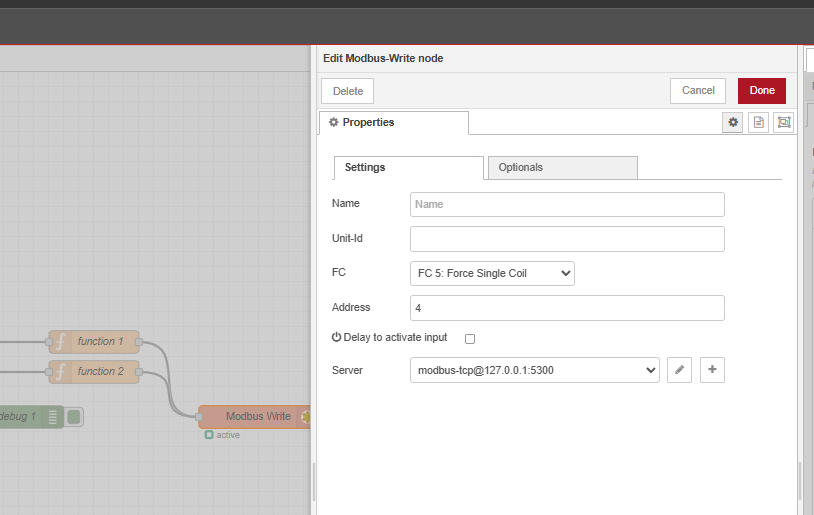Select function 1 node label

pyautogui.click(x=100, y=342)
